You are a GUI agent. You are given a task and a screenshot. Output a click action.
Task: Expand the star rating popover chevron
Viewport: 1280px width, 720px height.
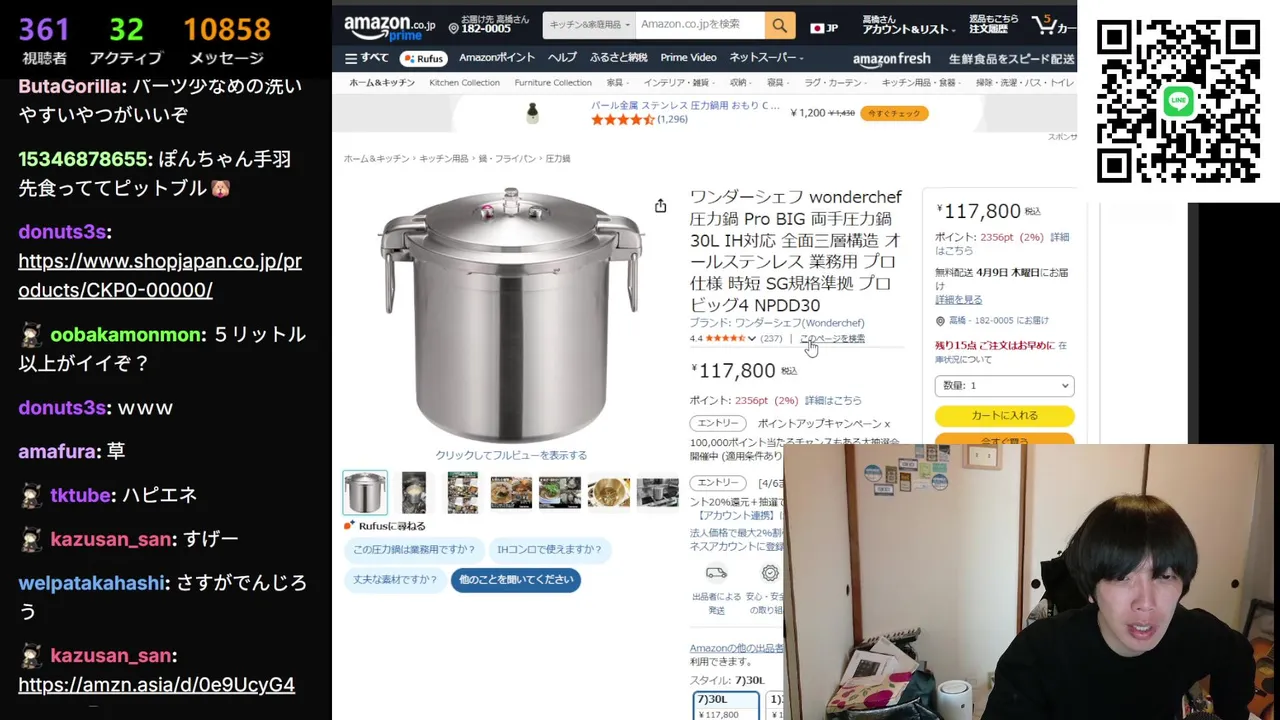click(x=752, y=339)
